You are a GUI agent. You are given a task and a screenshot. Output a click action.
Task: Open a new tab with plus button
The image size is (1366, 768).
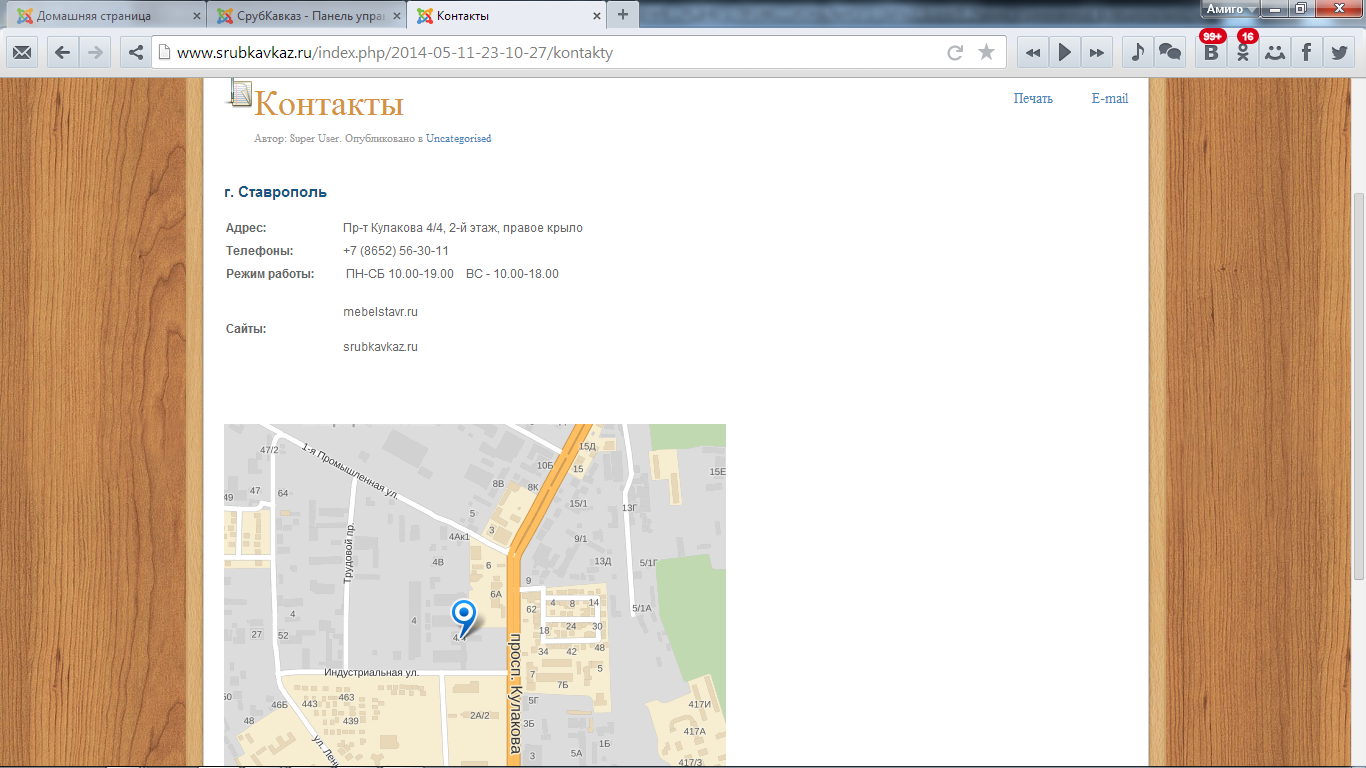[623, 14]
